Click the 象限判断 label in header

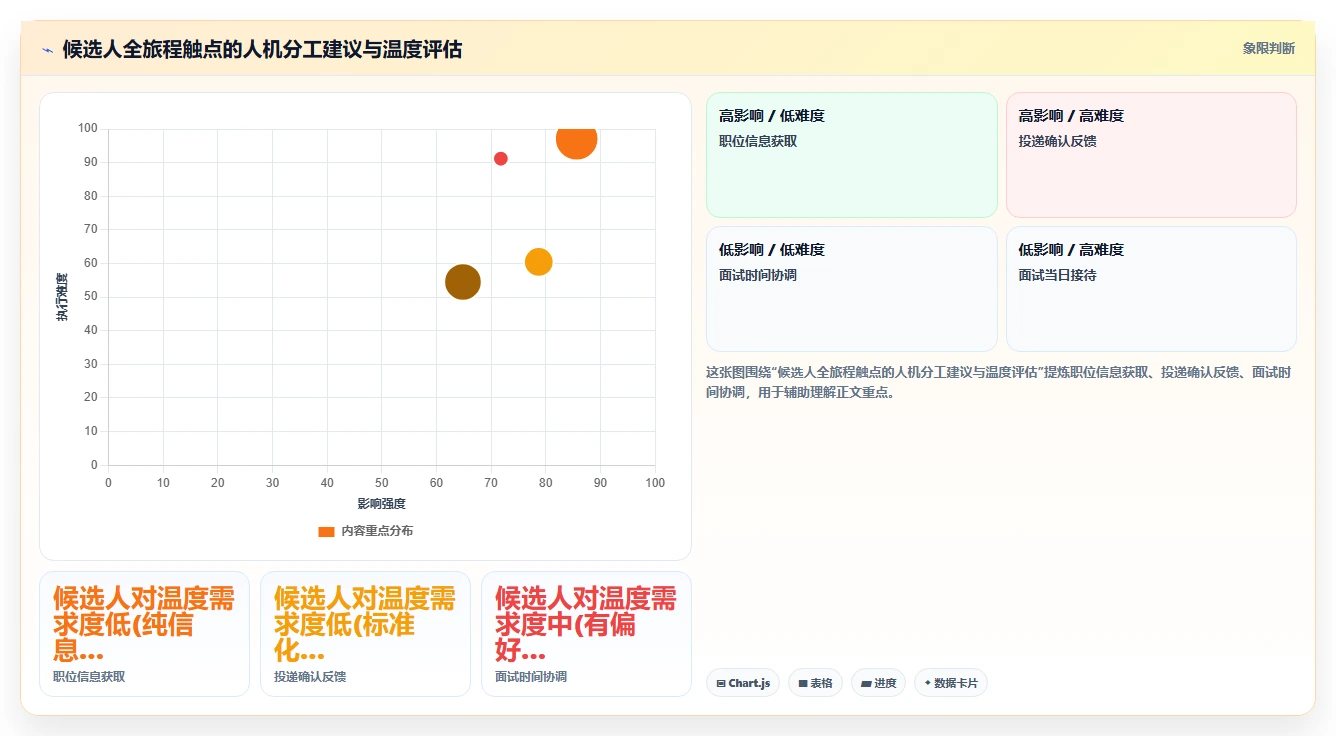click(1268, 48)
